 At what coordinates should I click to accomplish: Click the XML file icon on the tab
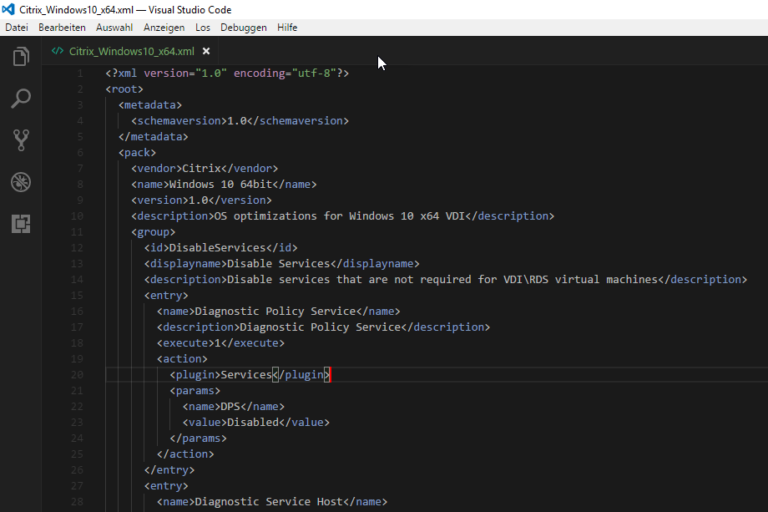[58, 51]
